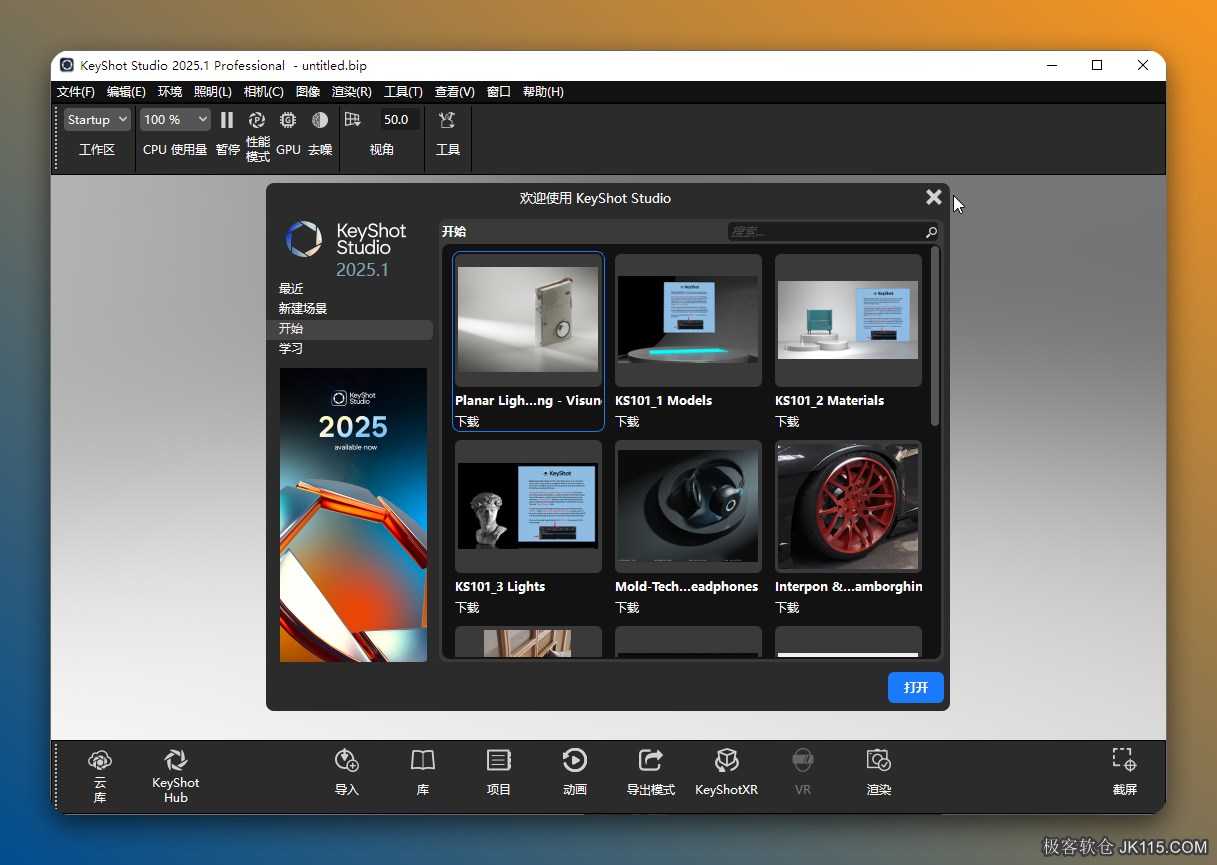This screenshot has width=1217, height=865.
Task: Open the 帮助(H) menu
Action: coord(543,91)
